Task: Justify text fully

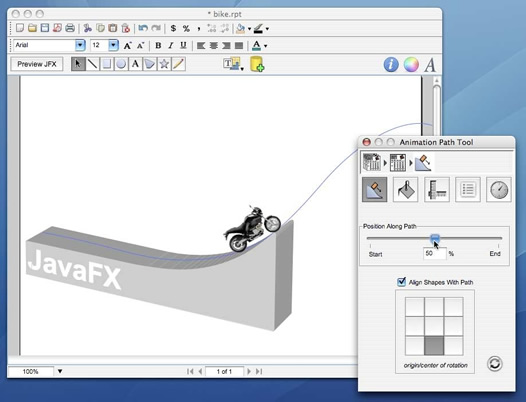Action: click(x=239, y=45)
